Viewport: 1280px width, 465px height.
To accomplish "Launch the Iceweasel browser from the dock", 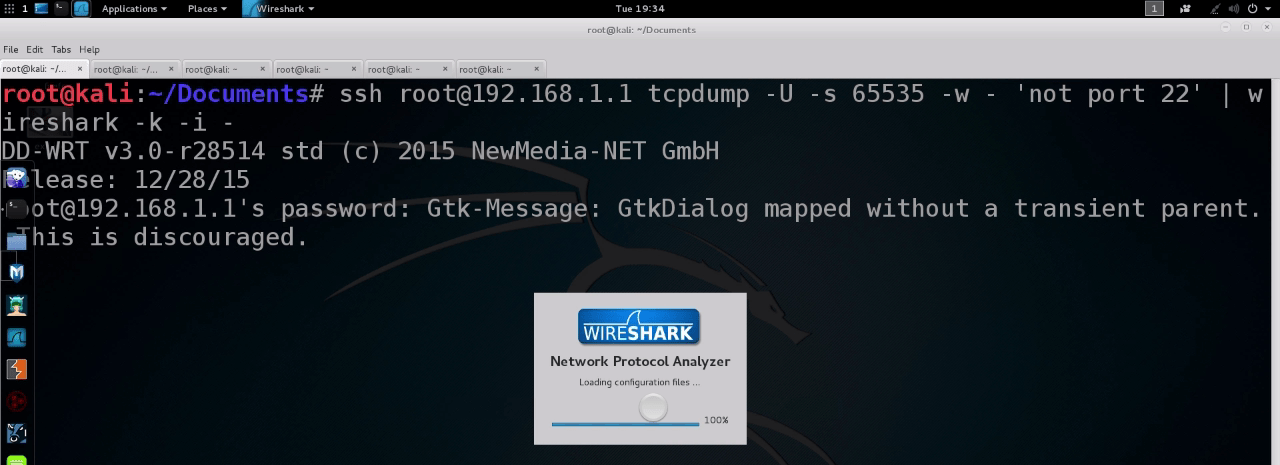I will 16,178.
